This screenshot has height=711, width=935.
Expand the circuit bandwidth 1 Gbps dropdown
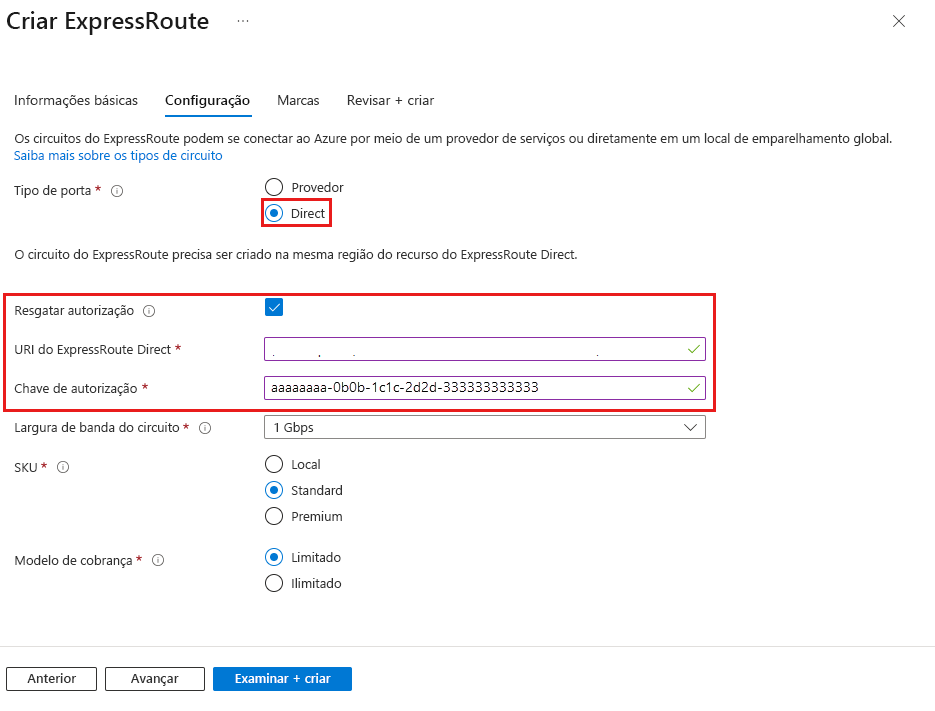click(485, 427)
